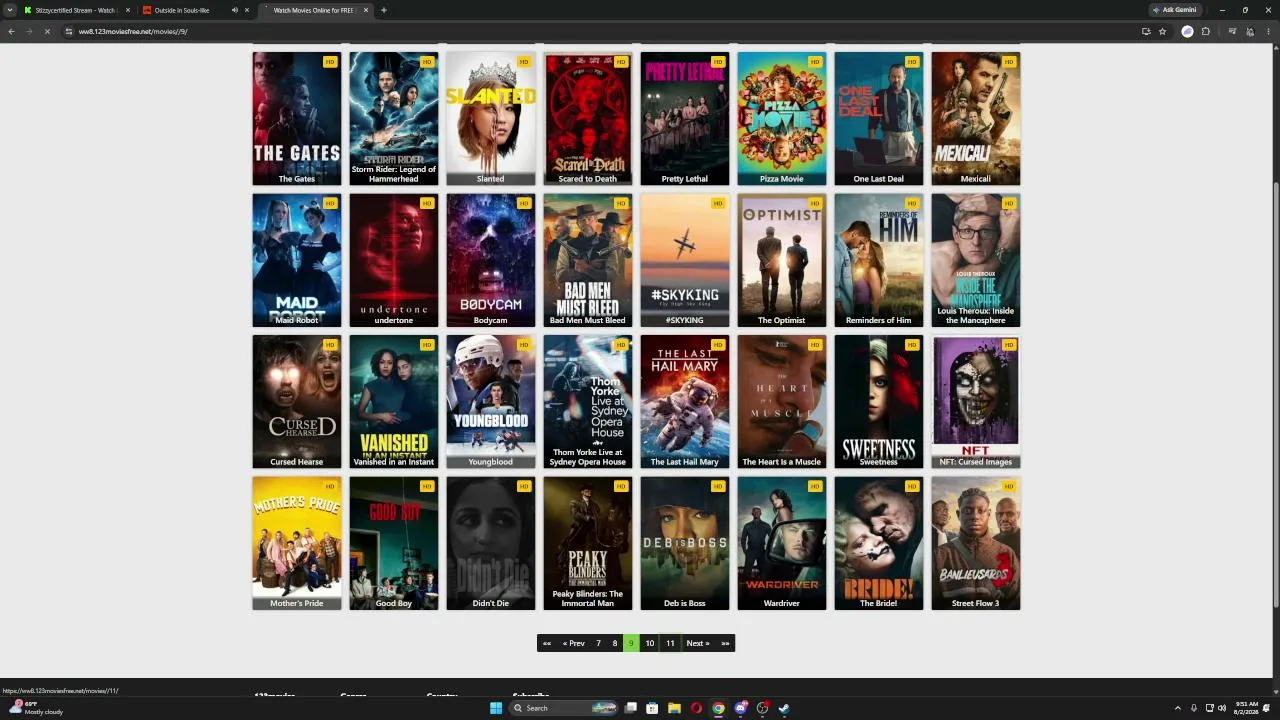Open the Maid Robot movie poster
The height and width of the screenshot is (720, 1280).
pyautogui.click(x=297, y=260)
